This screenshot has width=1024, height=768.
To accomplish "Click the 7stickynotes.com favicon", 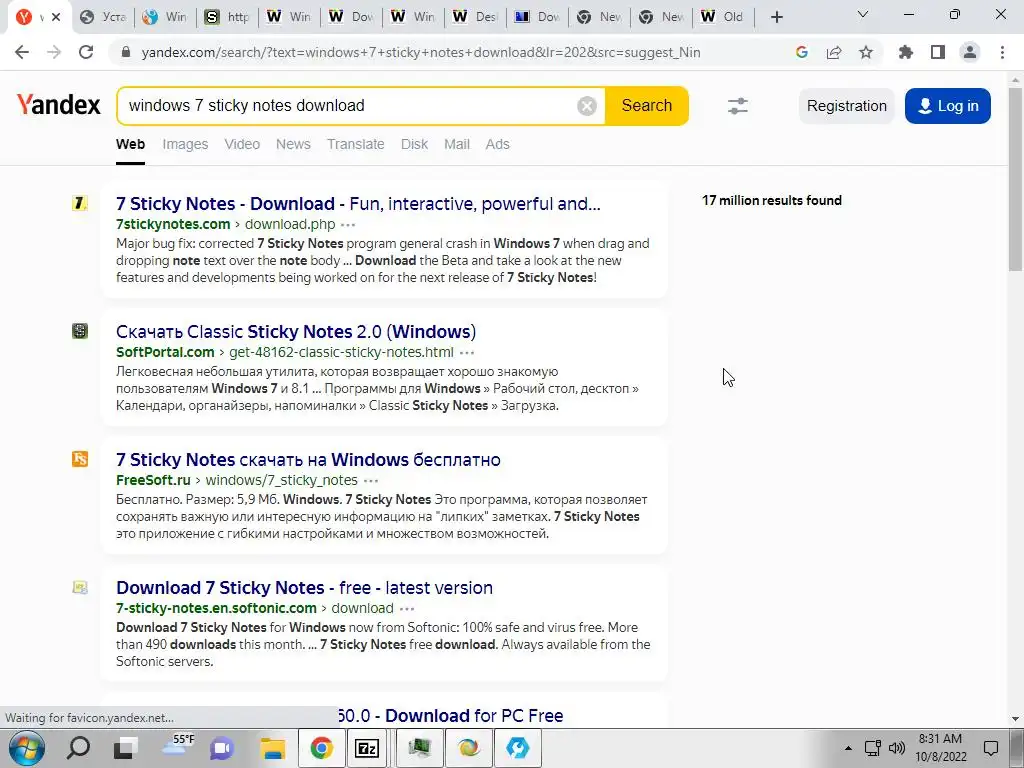I will (80, 203).
